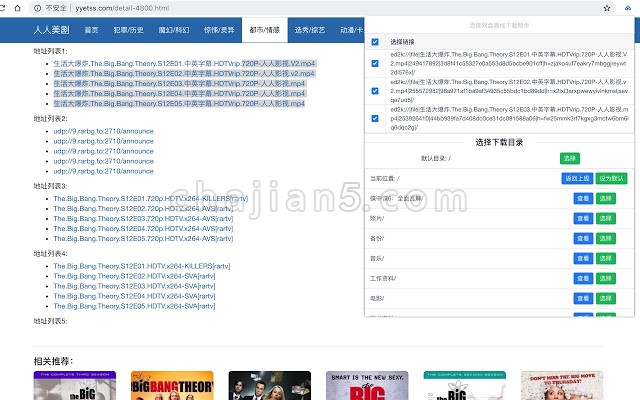
Task: Click the 地址列表1 heading
Action: coord(50,51)
